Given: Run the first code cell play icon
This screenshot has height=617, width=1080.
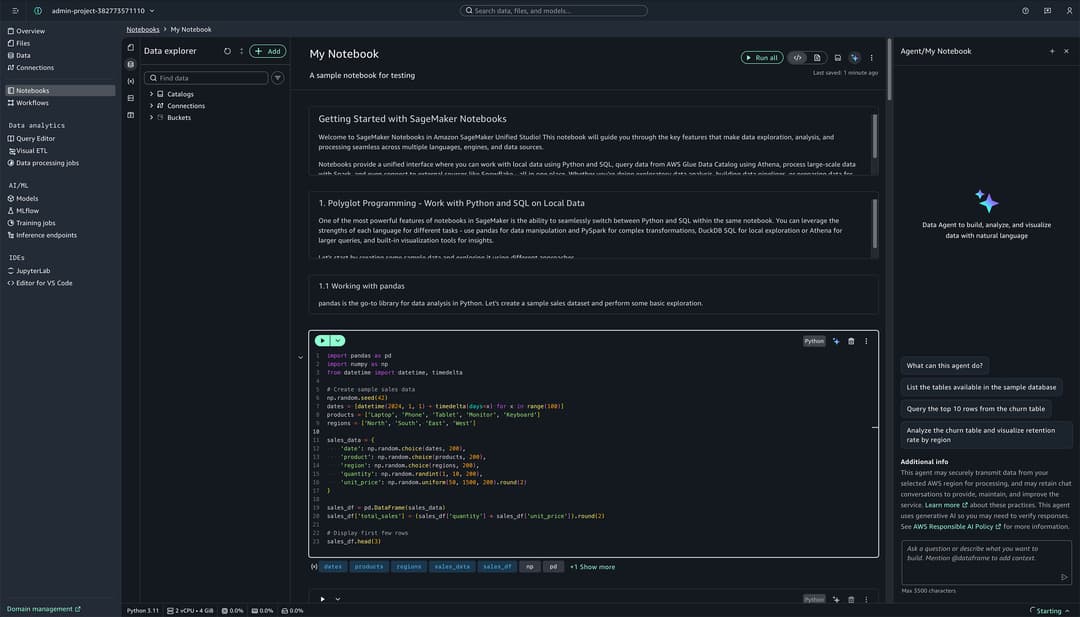Looking at the screenshot, I should pyautogui.click(x=322, y=340).
